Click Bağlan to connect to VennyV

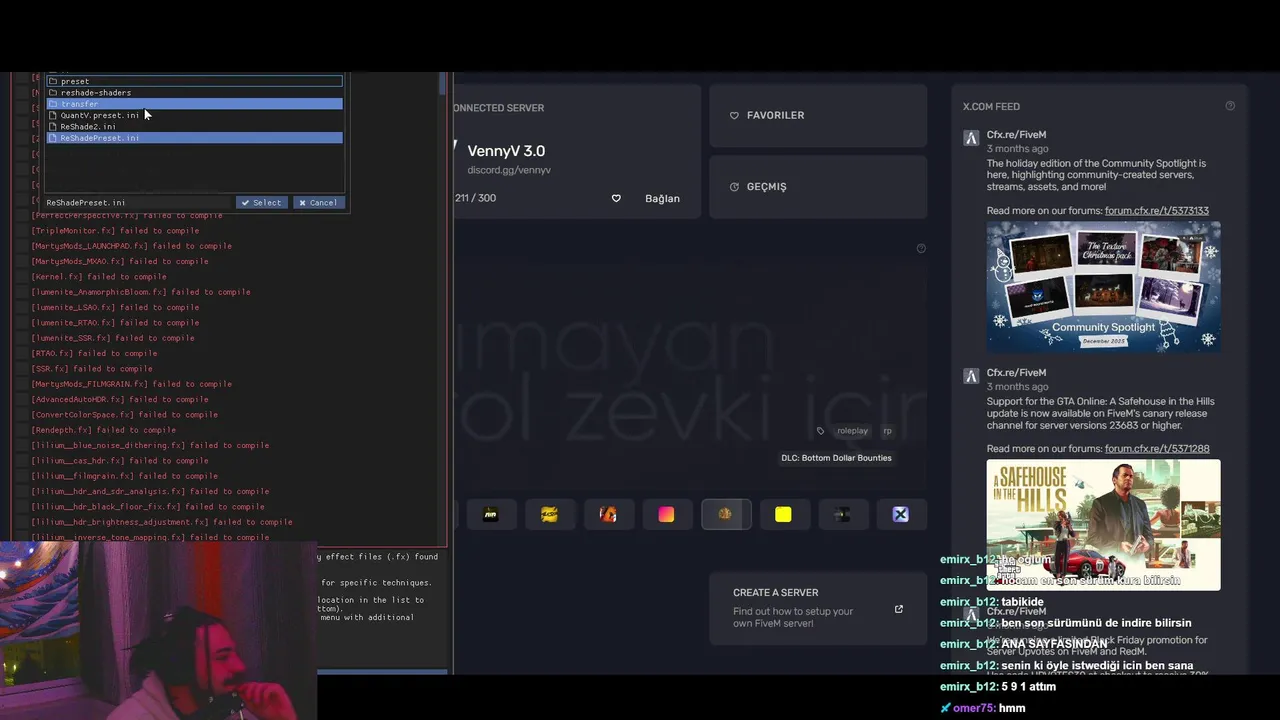tap(662, 198)
